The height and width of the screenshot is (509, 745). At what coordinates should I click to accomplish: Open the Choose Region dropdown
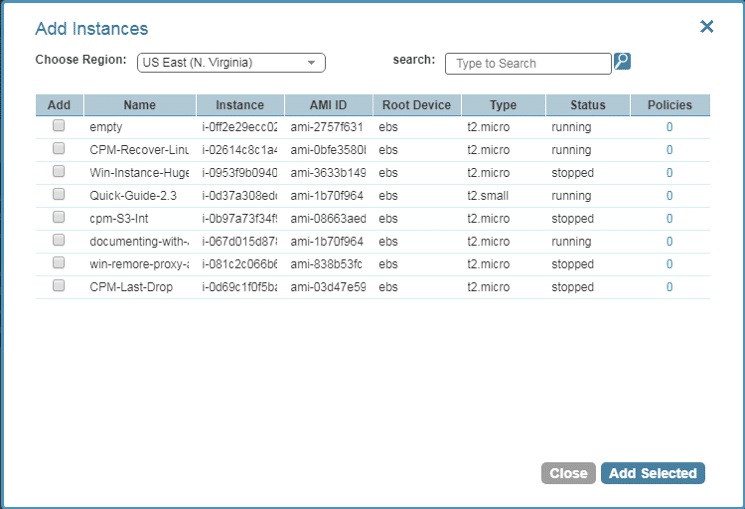[231, 63]
